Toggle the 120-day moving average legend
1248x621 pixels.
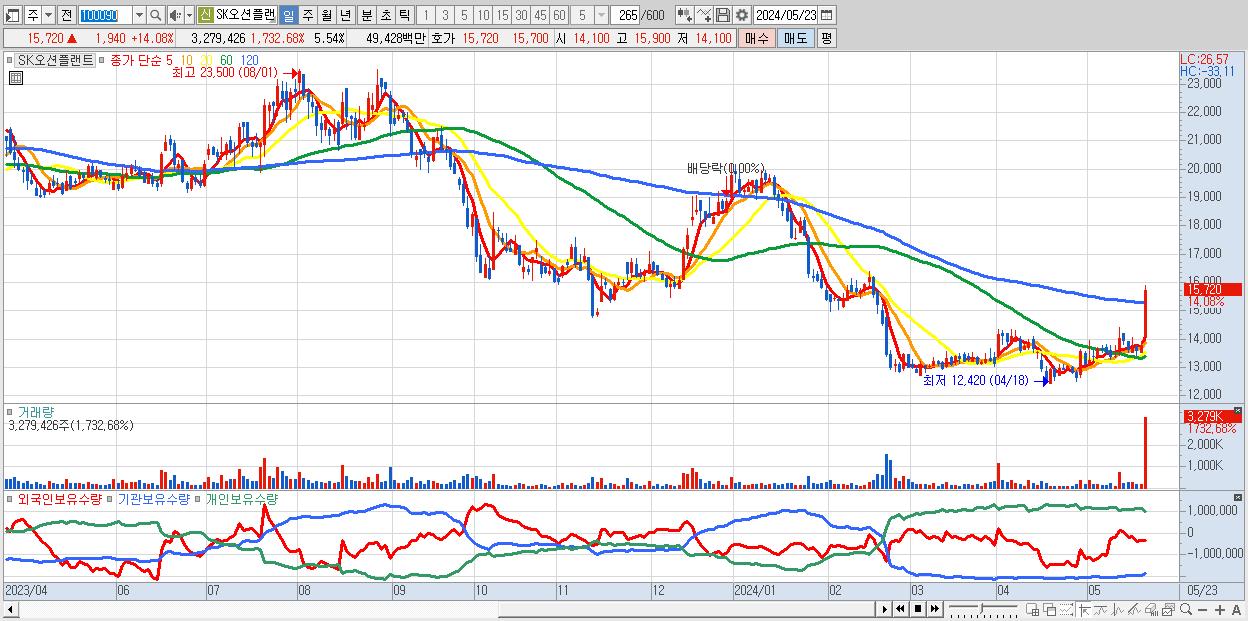point(249,60)
